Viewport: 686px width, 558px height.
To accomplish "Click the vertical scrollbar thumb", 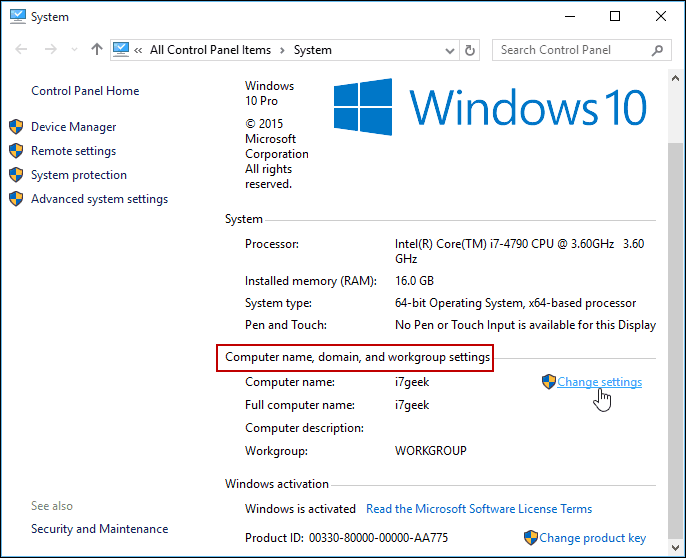I will point(676,341).
